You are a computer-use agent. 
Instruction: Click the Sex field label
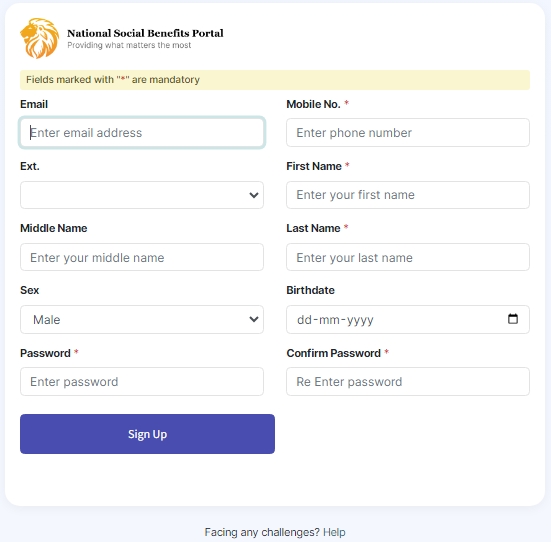pos(30,290)
